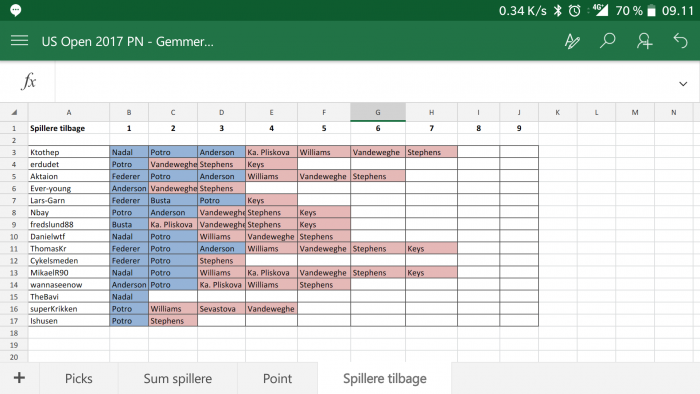
Task: Select the cell containing Sevastova
Action: pos(221,309)
